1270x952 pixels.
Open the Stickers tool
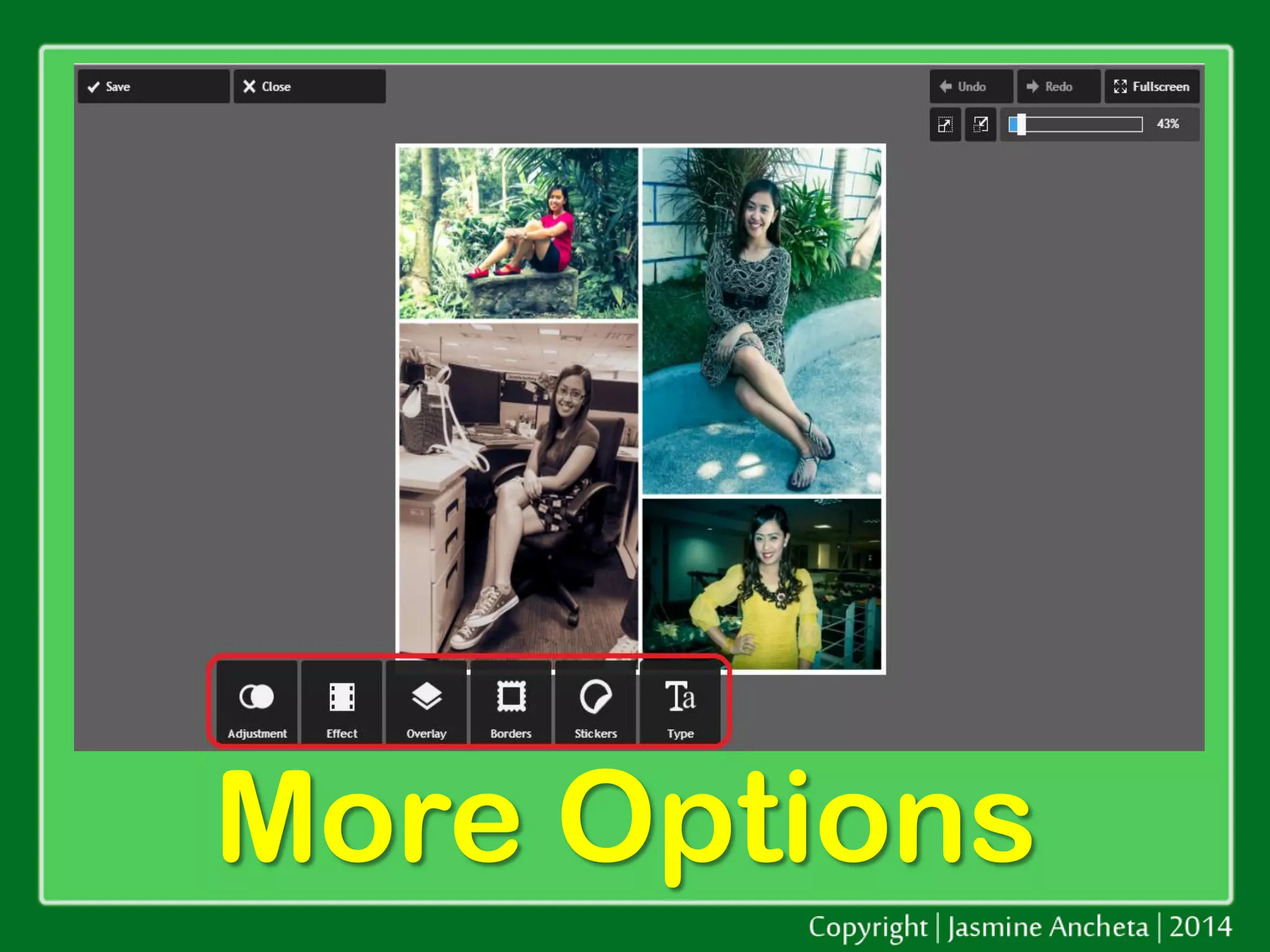point(595,702)
